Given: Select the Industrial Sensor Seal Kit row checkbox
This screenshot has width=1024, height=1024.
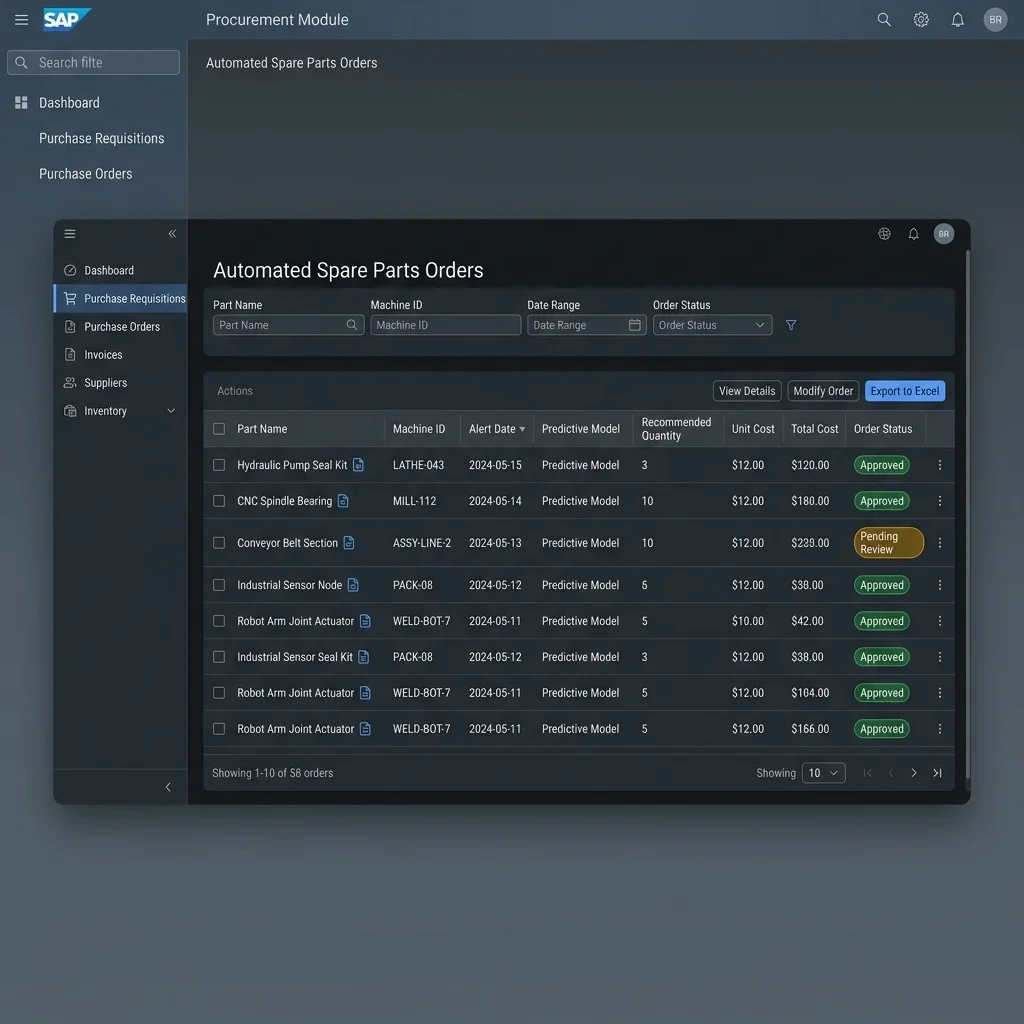Looking at the screenshot, I should pos(219,657).
